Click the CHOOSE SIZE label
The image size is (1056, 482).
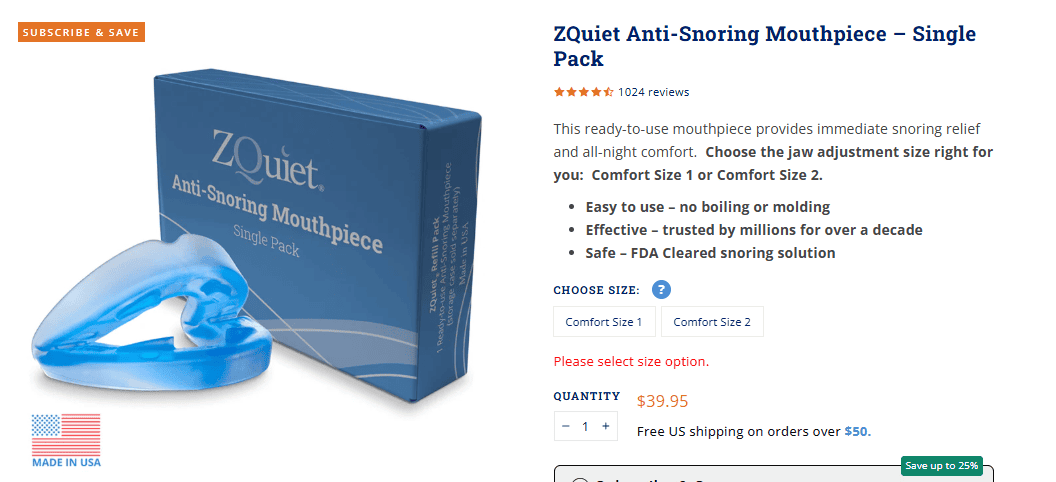596,291
